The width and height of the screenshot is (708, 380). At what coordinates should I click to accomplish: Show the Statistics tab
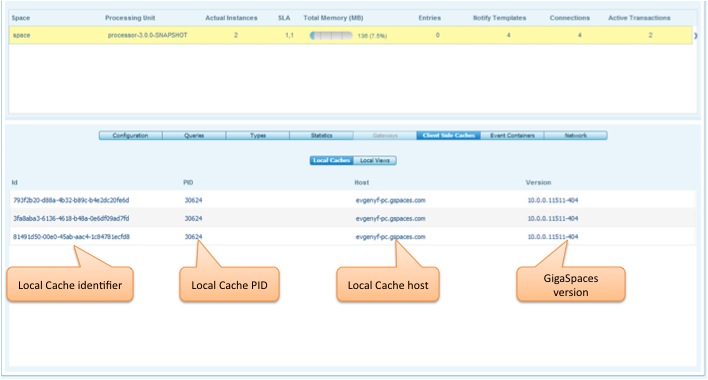[321, 135]
